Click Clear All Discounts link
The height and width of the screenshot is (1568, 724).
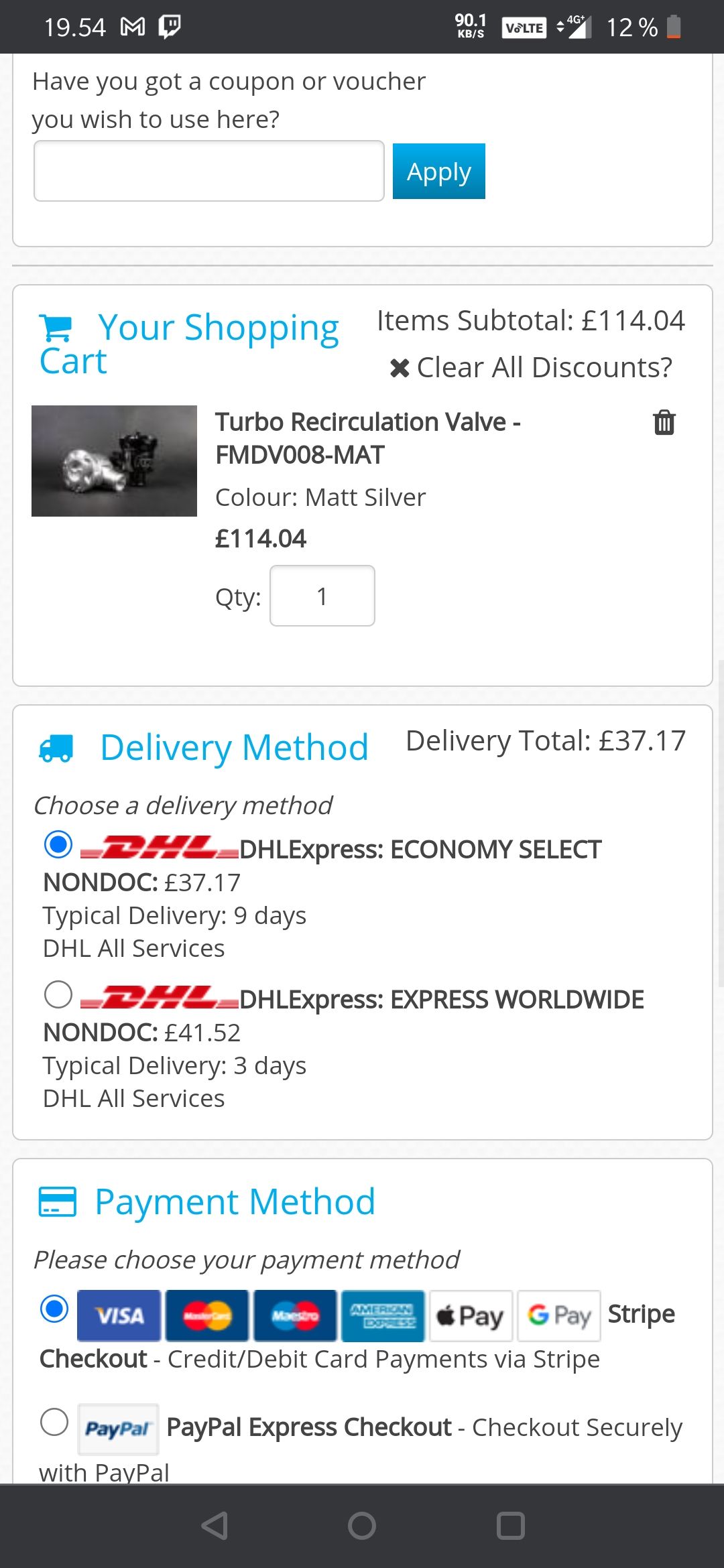531,367
